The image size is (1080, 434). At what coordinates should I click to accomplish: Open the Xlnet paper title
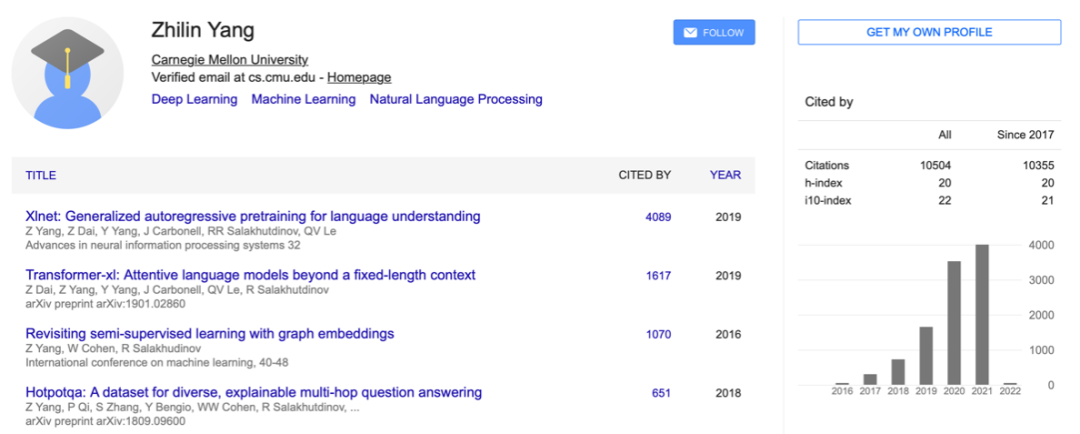253,216
